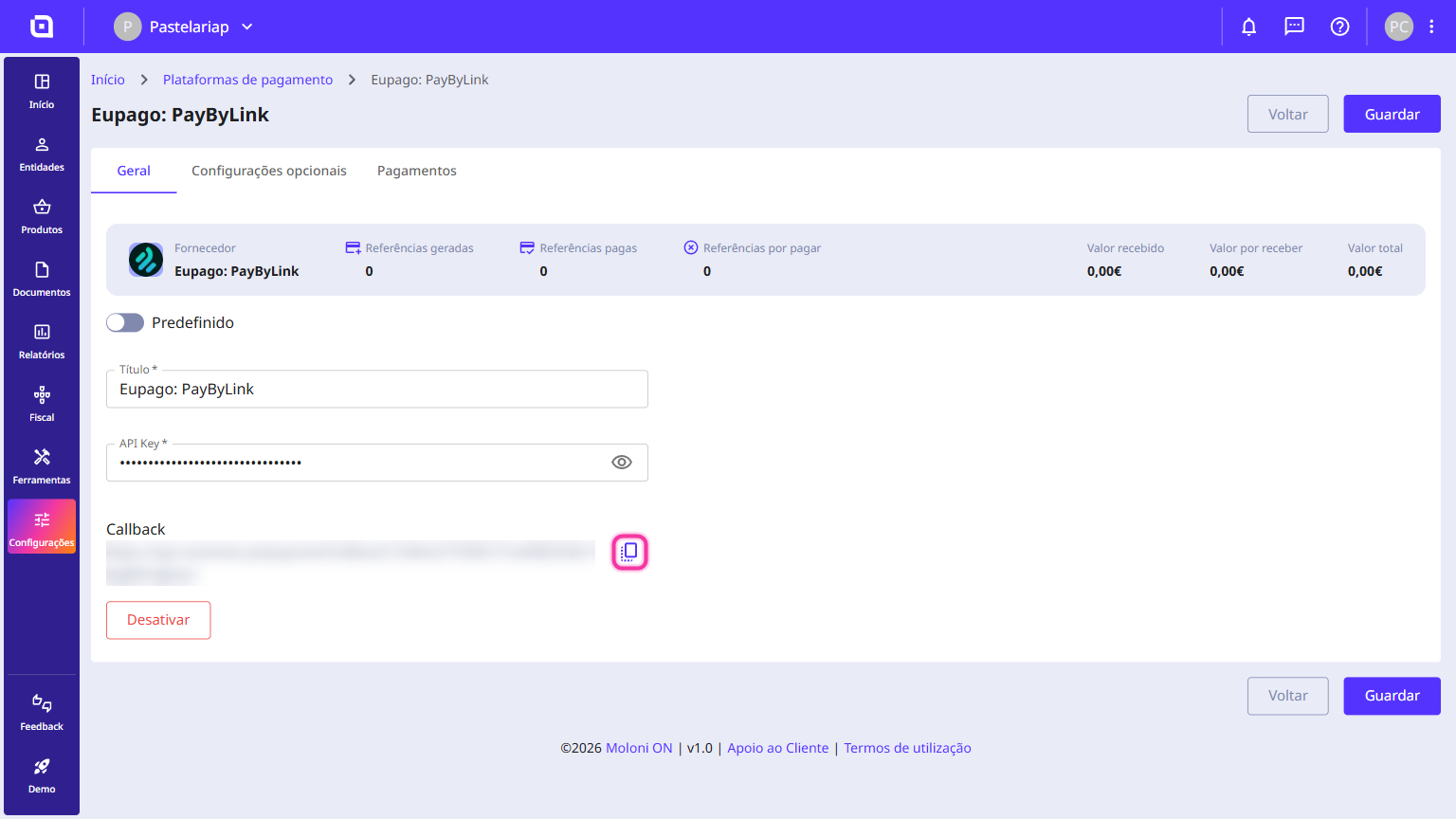Open the Apoio ao Cliente link
The height and width of the screenshot is (819, 1456).
(778, 748)
